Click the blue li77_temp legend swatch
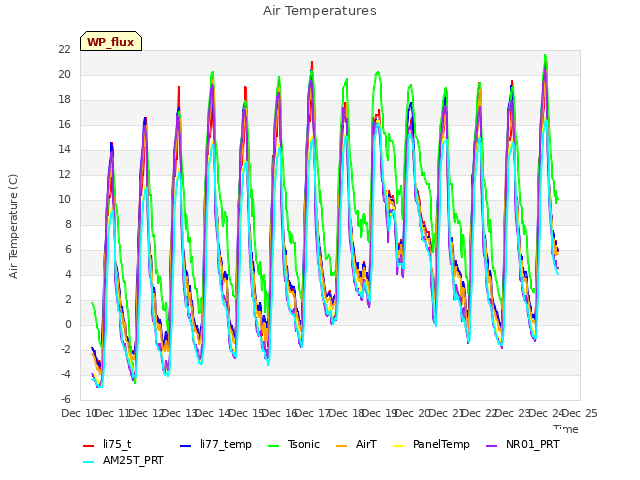The width and height of the screenshot is (640, 480). (186, 446)
